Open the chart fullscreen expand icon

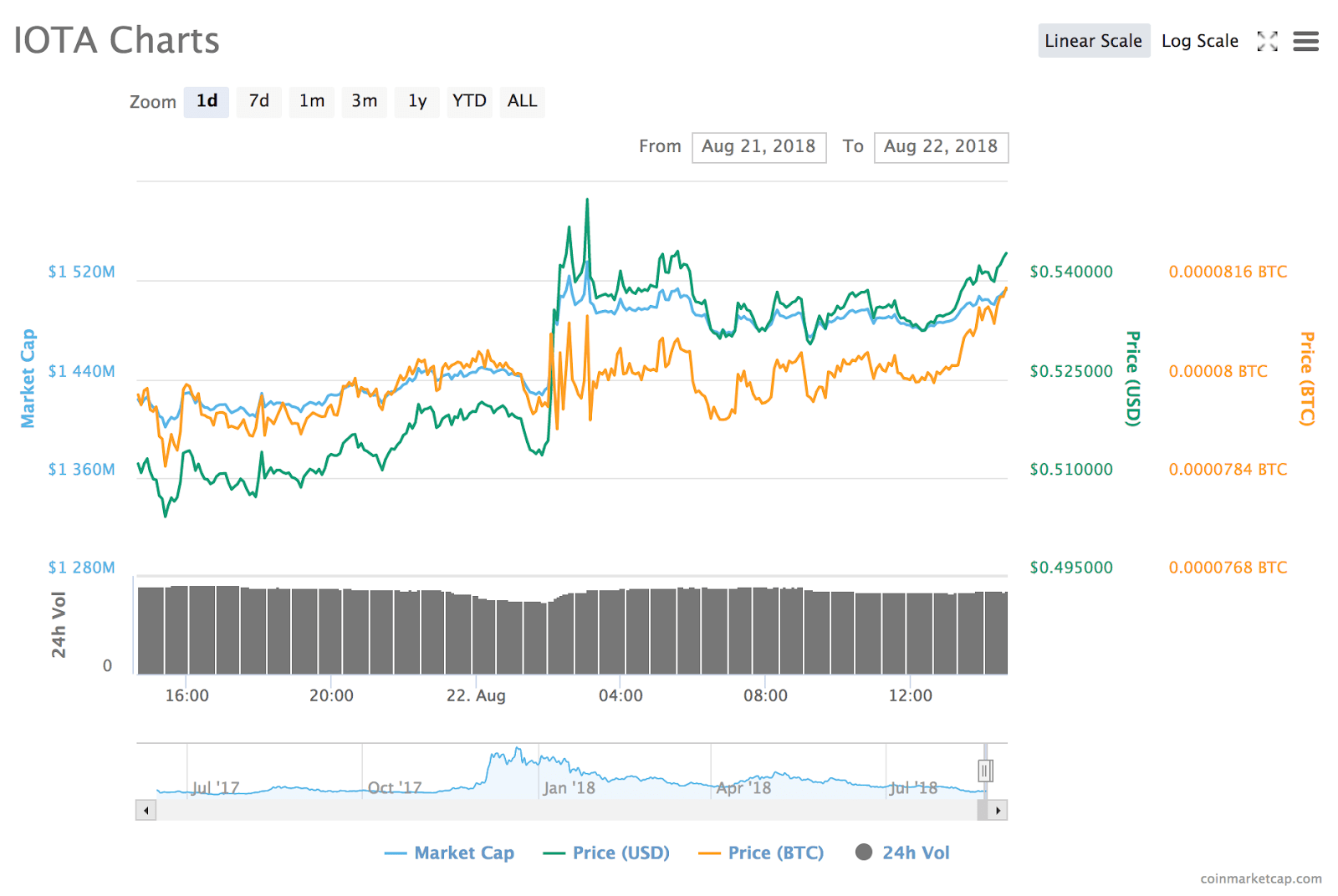(1268, 40)
